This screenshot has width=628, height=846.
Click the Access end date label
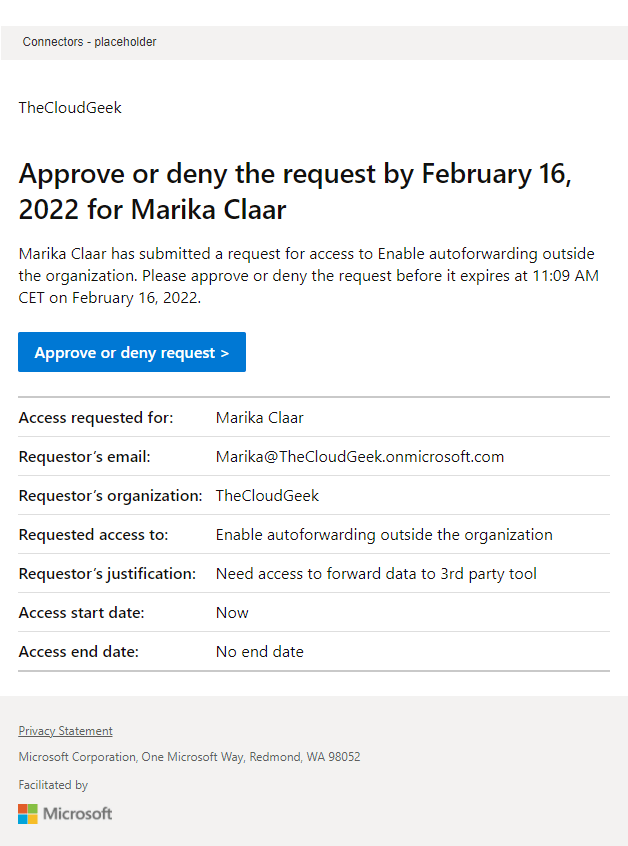pos(79,652)
